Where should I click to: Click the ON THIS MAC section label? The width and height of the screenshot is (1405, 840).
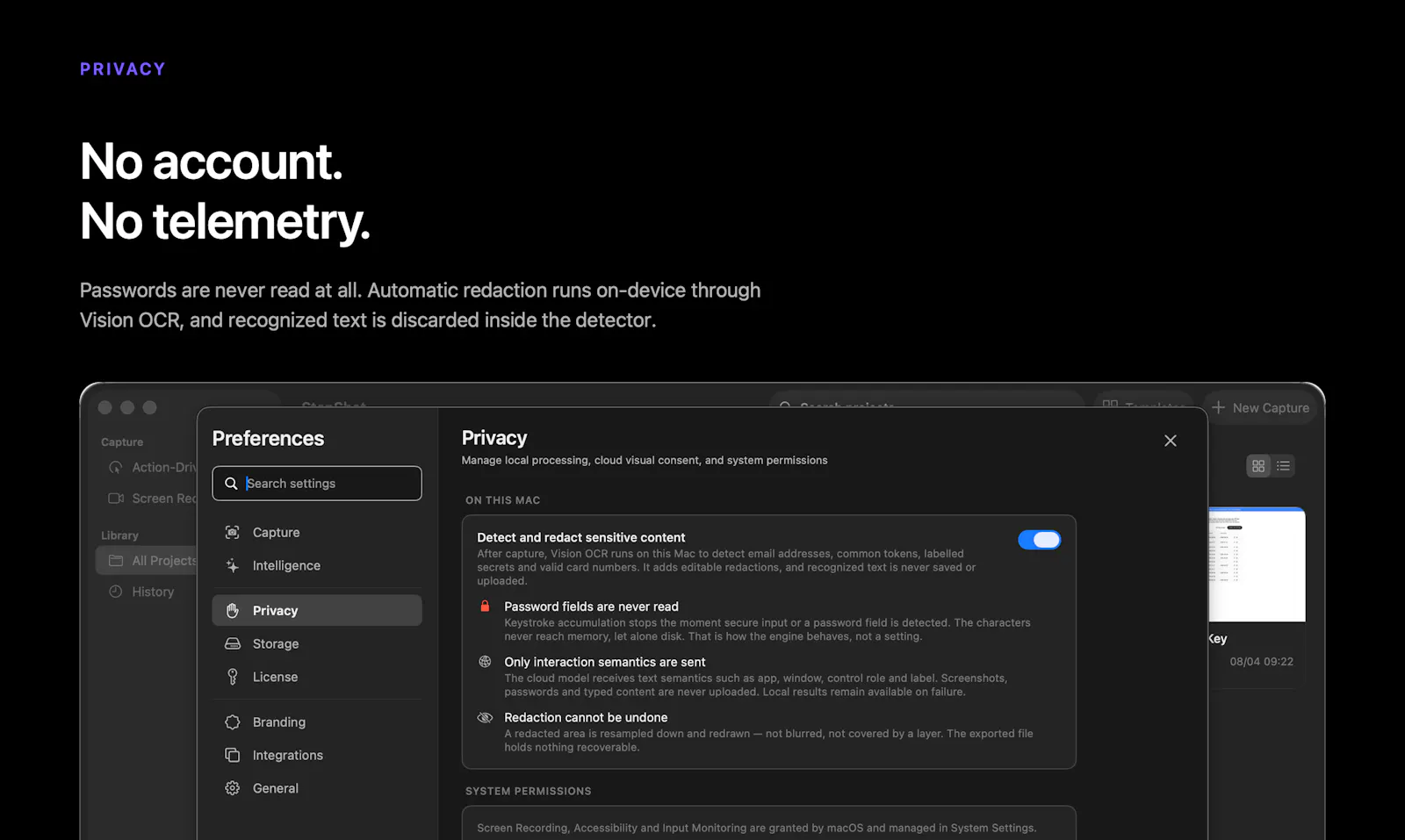click(503, 500)
